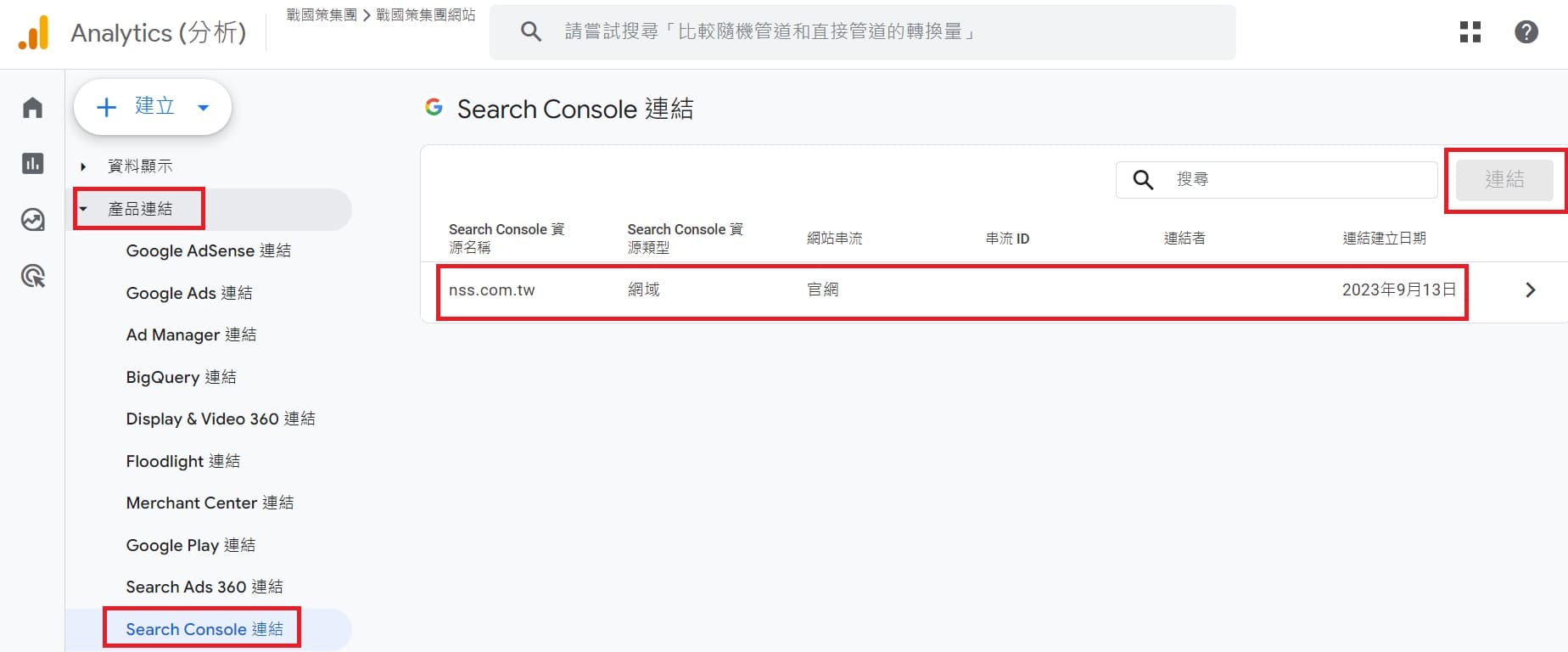Open Merchant Center 連結

pos(210,503)
